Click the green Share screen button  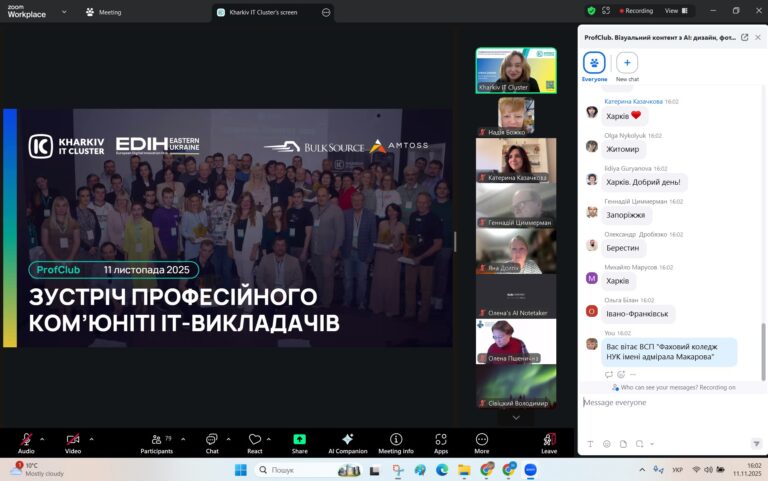(299, 443)
